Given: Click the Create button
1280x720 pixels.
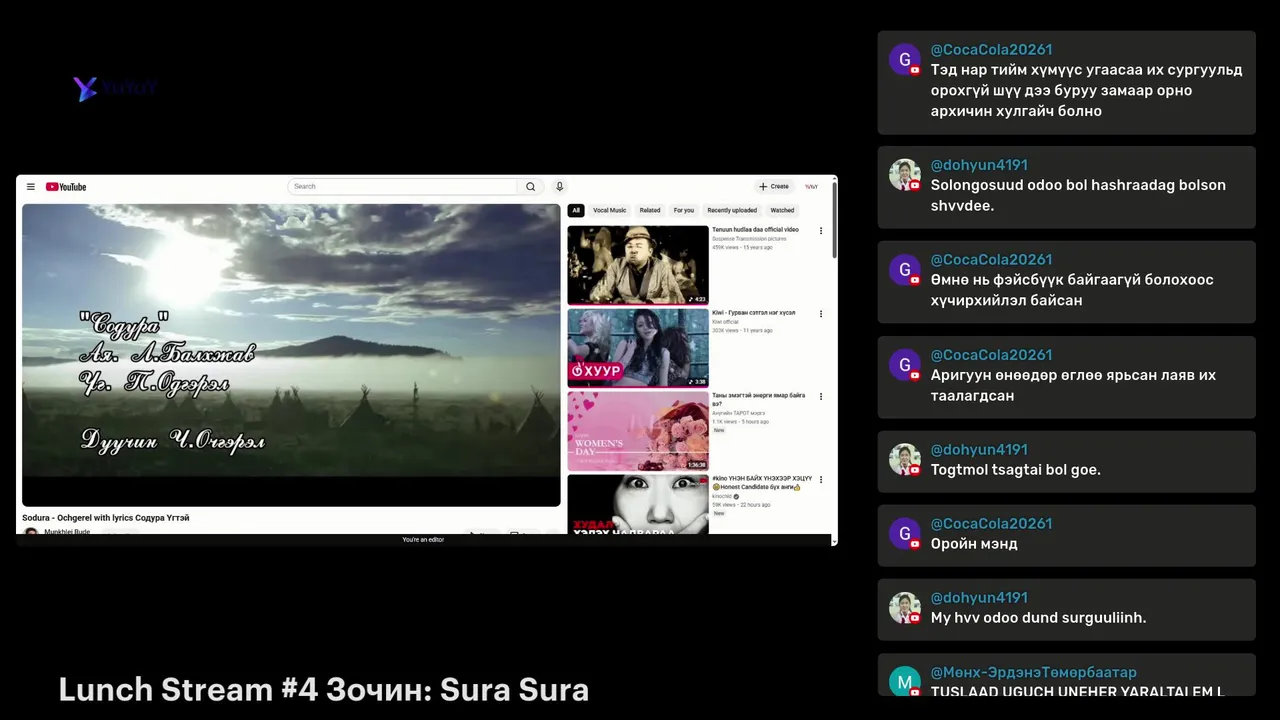Looking at the screenshot, I should 774,186.
